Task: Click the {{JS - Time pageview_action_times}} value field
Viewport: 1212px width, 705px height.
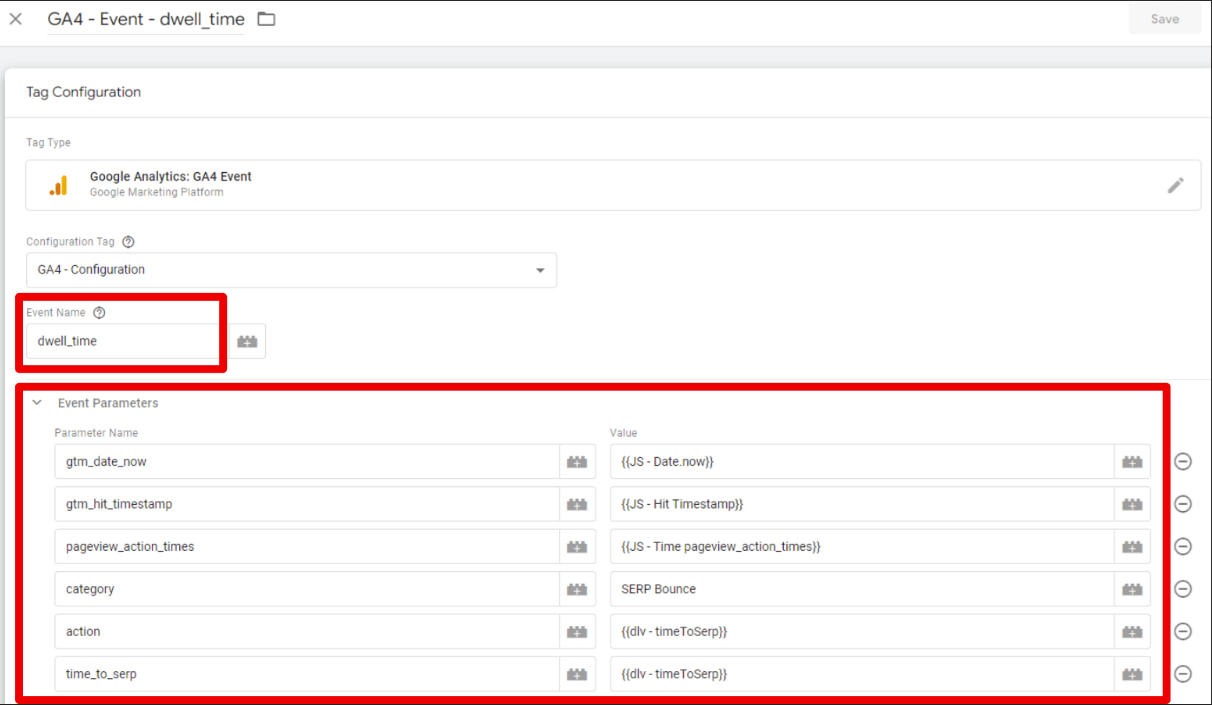Action: (862, 547)
